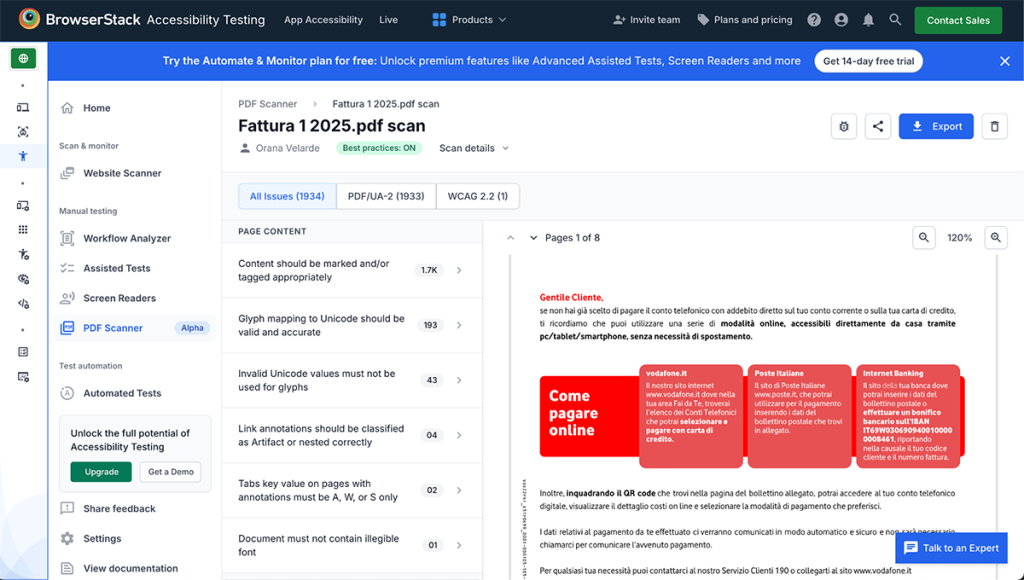
Task: Open search from the top navigation
Action: coord(895,19)
